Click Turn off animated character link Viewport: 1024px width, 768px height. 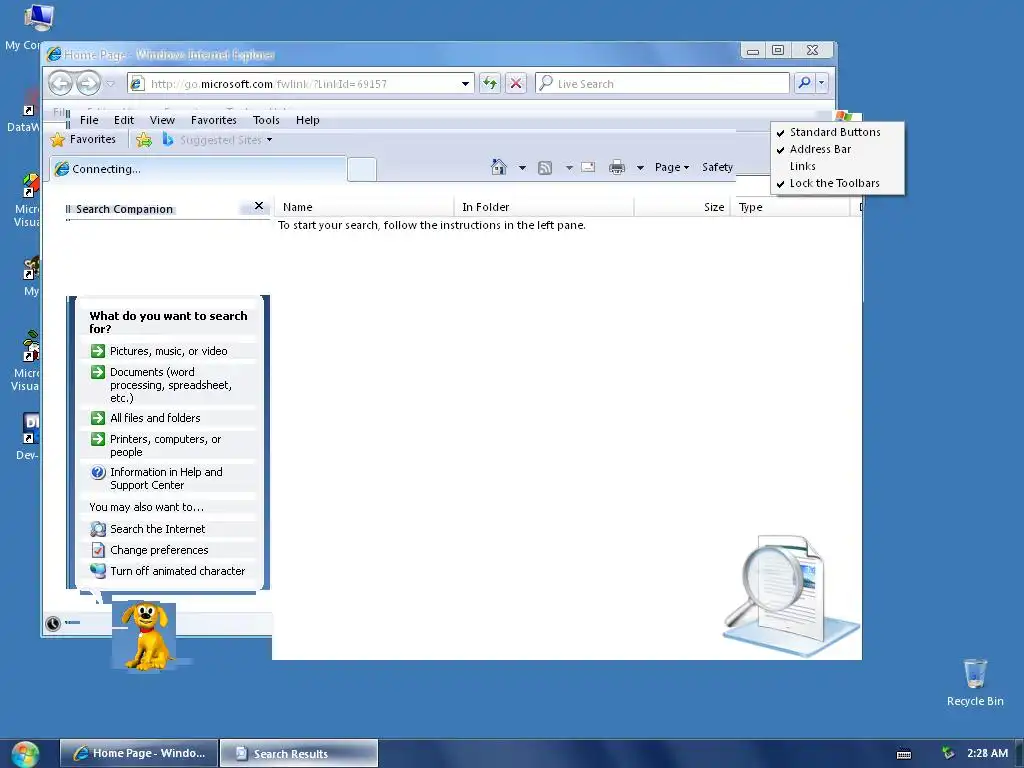[178, 571]
